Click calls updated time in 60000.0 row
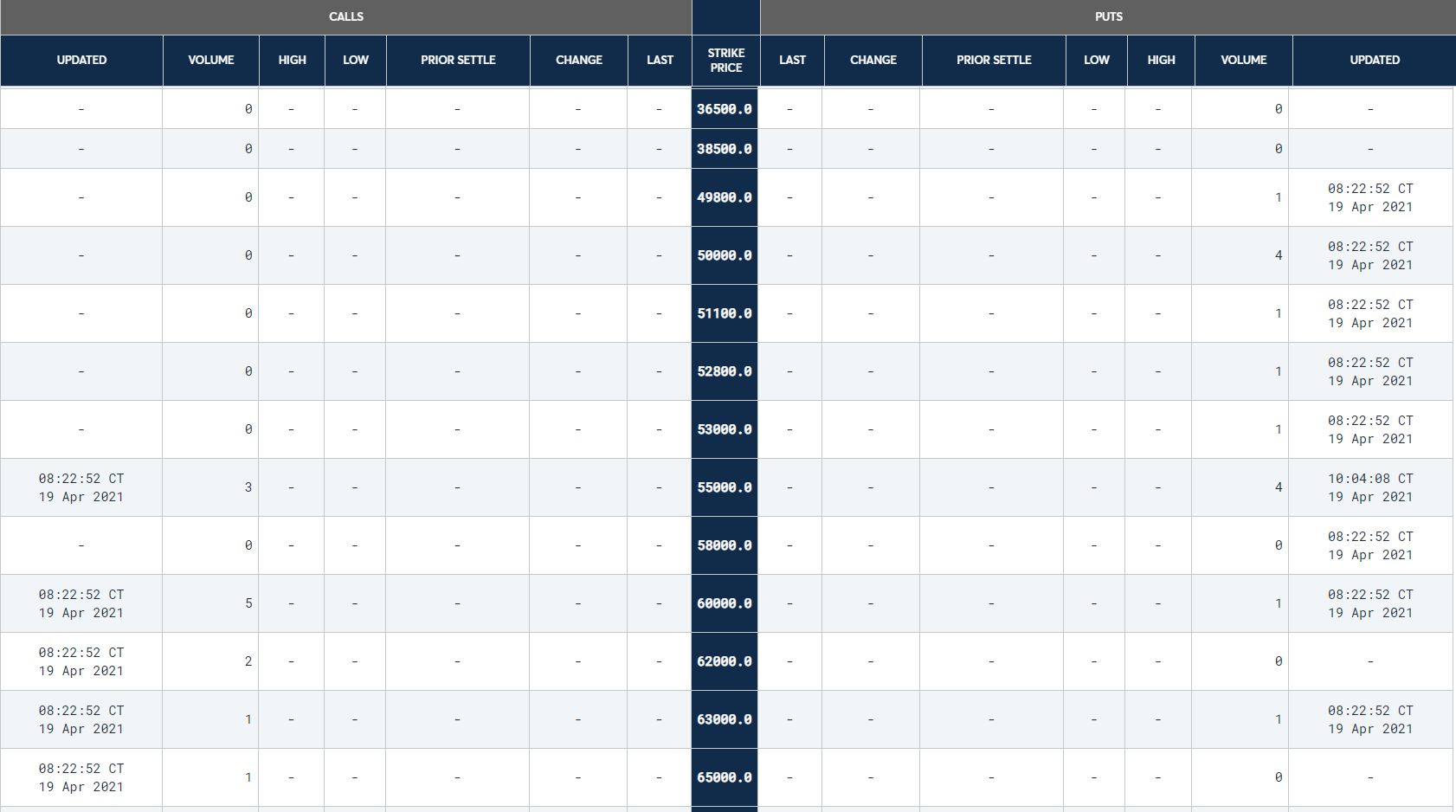 coord(81,603)
